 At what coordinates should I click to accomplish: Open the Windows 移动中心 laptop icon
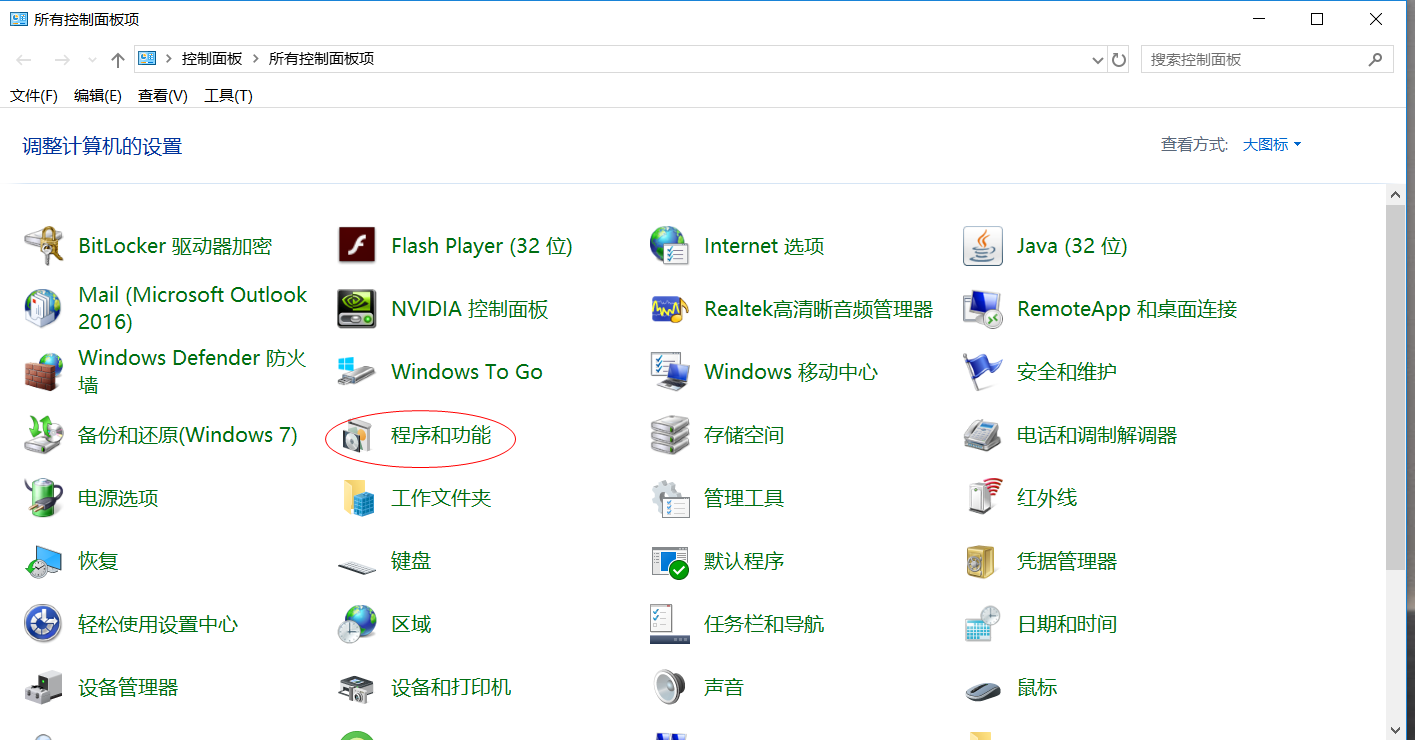pyautogui.click(x=670, y=372)
